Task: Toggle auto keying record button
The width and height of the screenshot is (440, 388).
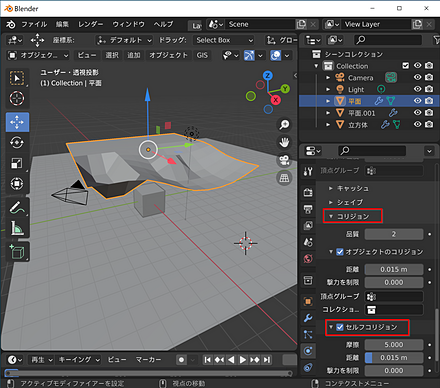Action: pyautogui.click(x=181, y=360)
